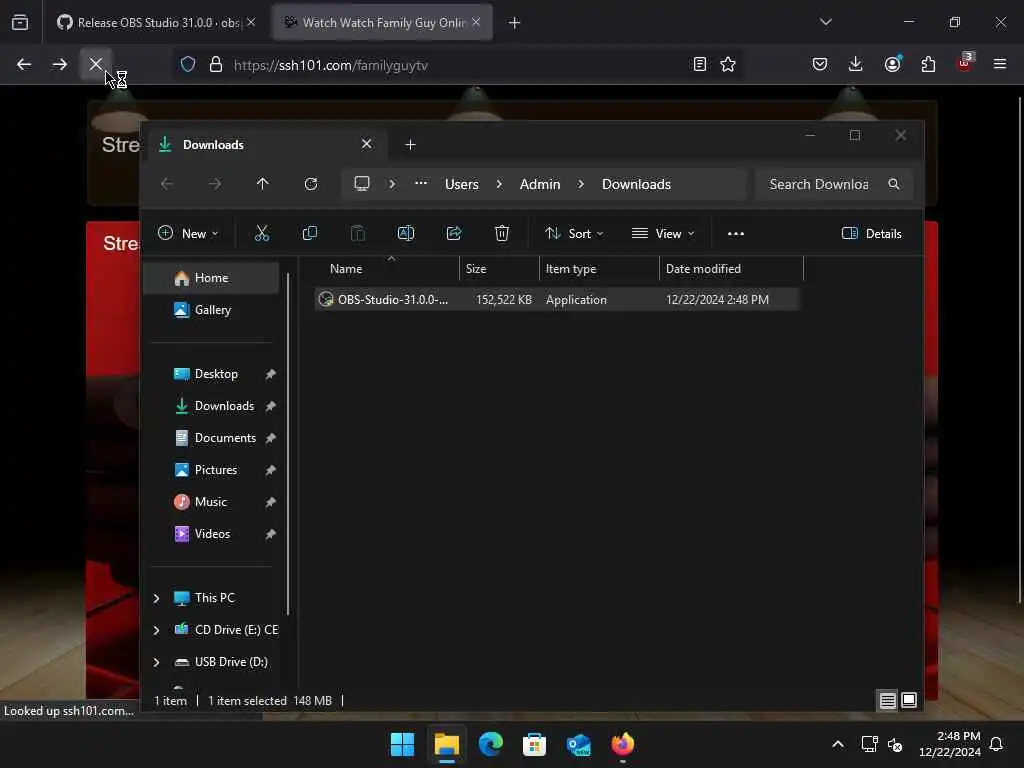The image size is (1024, 768).
Task: Go forward in Firefox browser
Action: 59,64
